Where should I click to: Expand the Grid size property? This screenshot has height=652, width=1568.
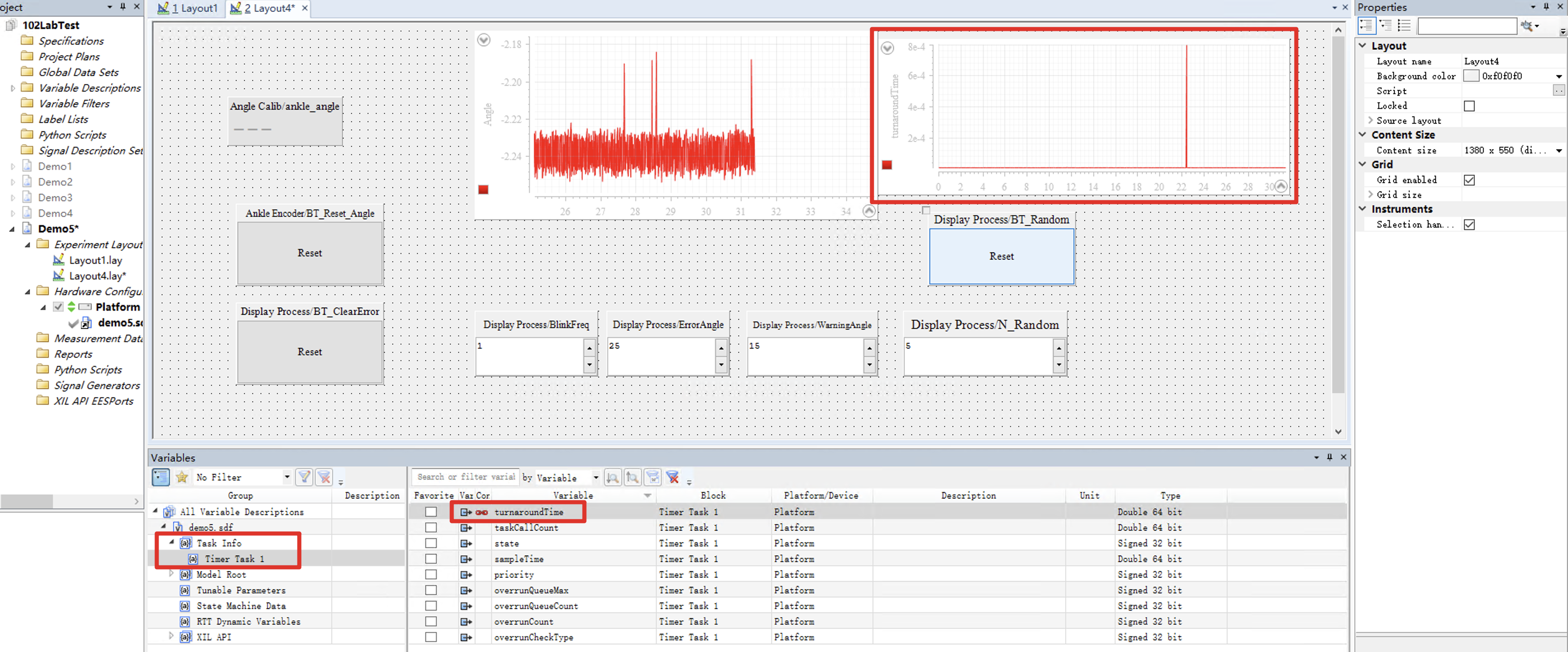coord(1370,195)
